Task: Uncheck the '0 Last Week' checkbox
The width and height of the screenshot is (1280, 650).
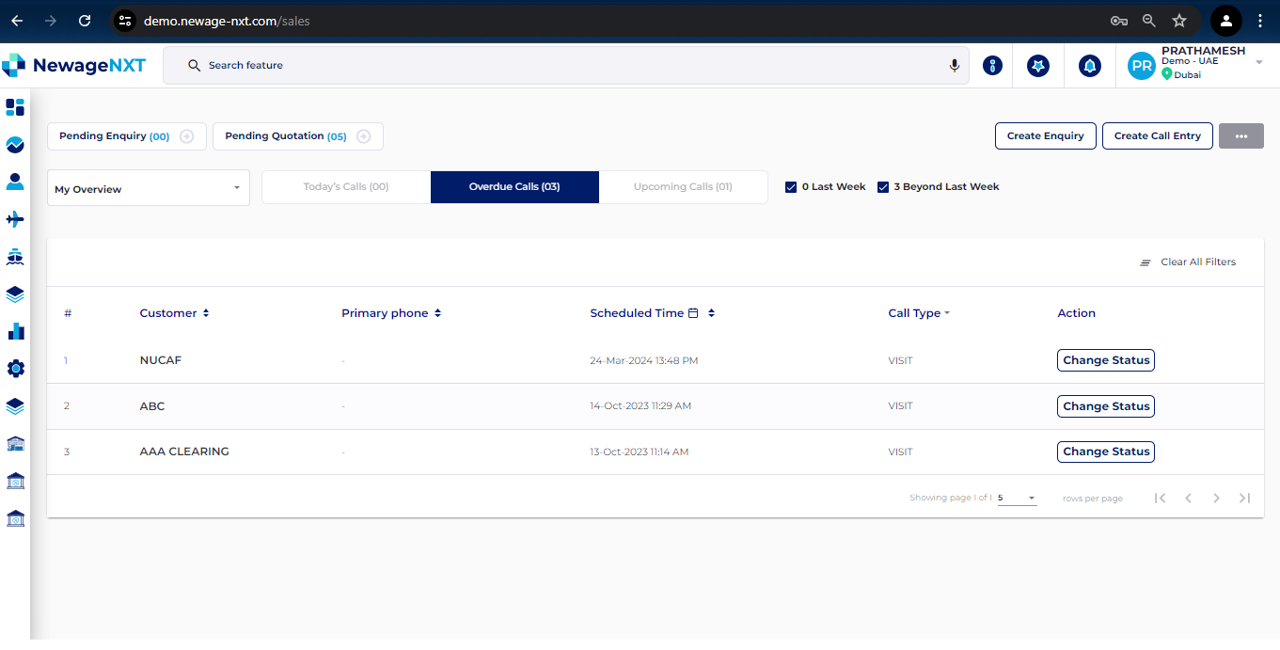Action: pos(791,187)
